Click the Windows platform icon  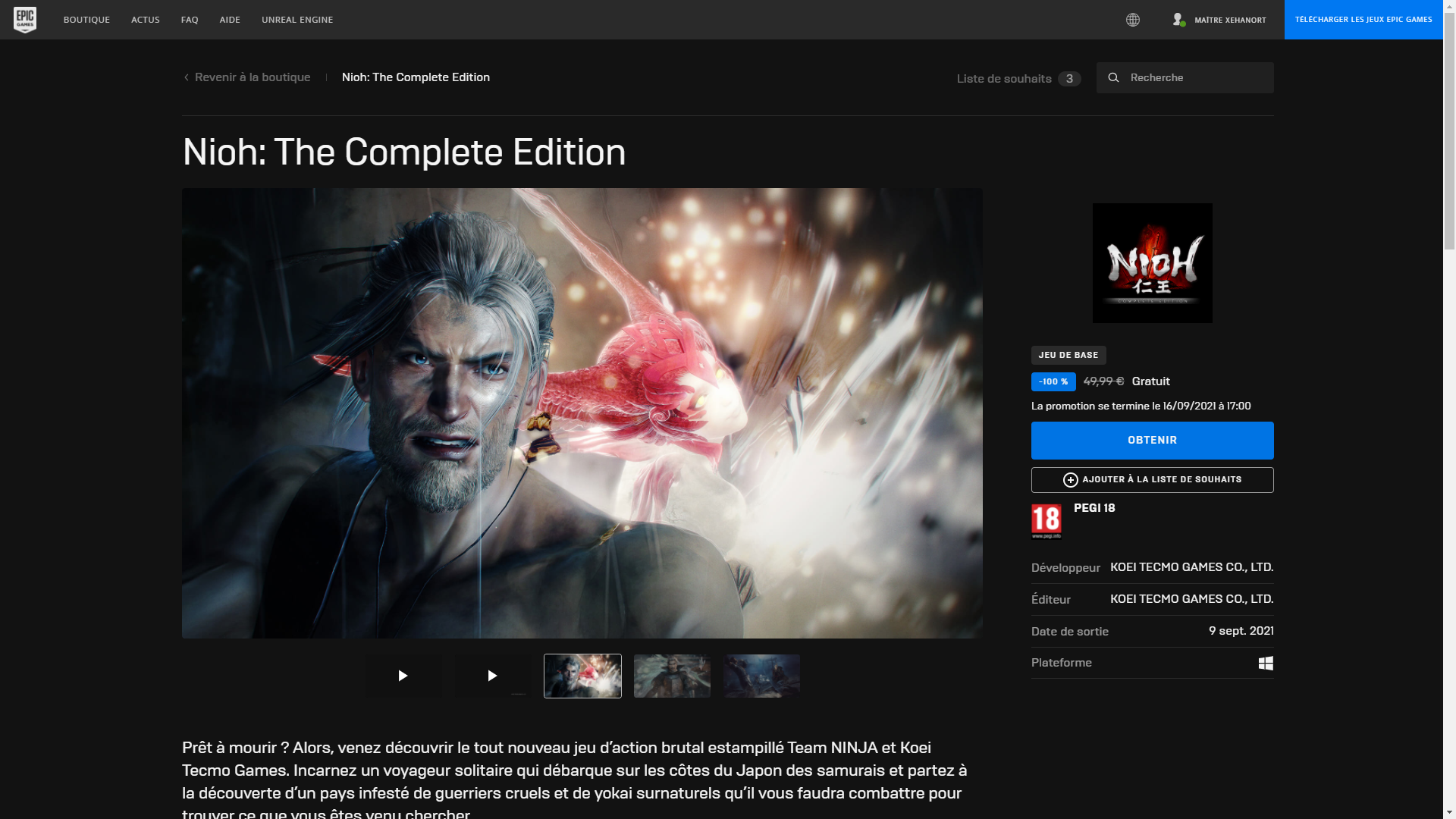click(1266, 663)
